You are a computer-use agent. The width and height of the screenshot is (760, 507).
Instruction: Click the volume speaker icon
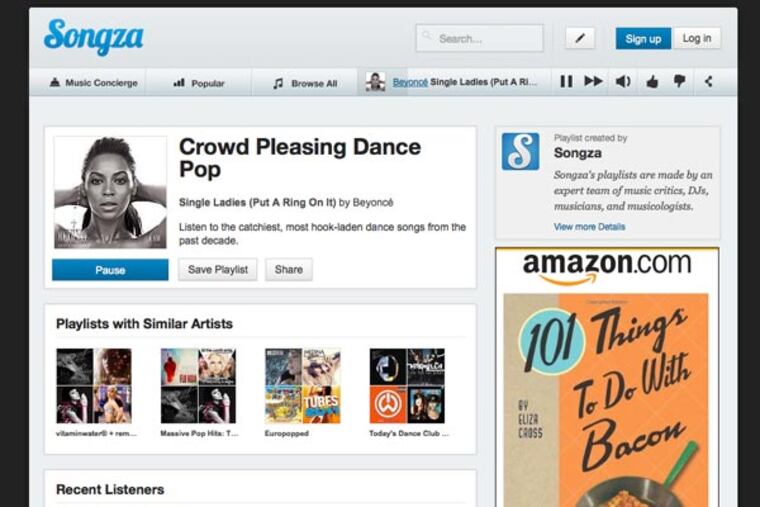pos(623,81)
